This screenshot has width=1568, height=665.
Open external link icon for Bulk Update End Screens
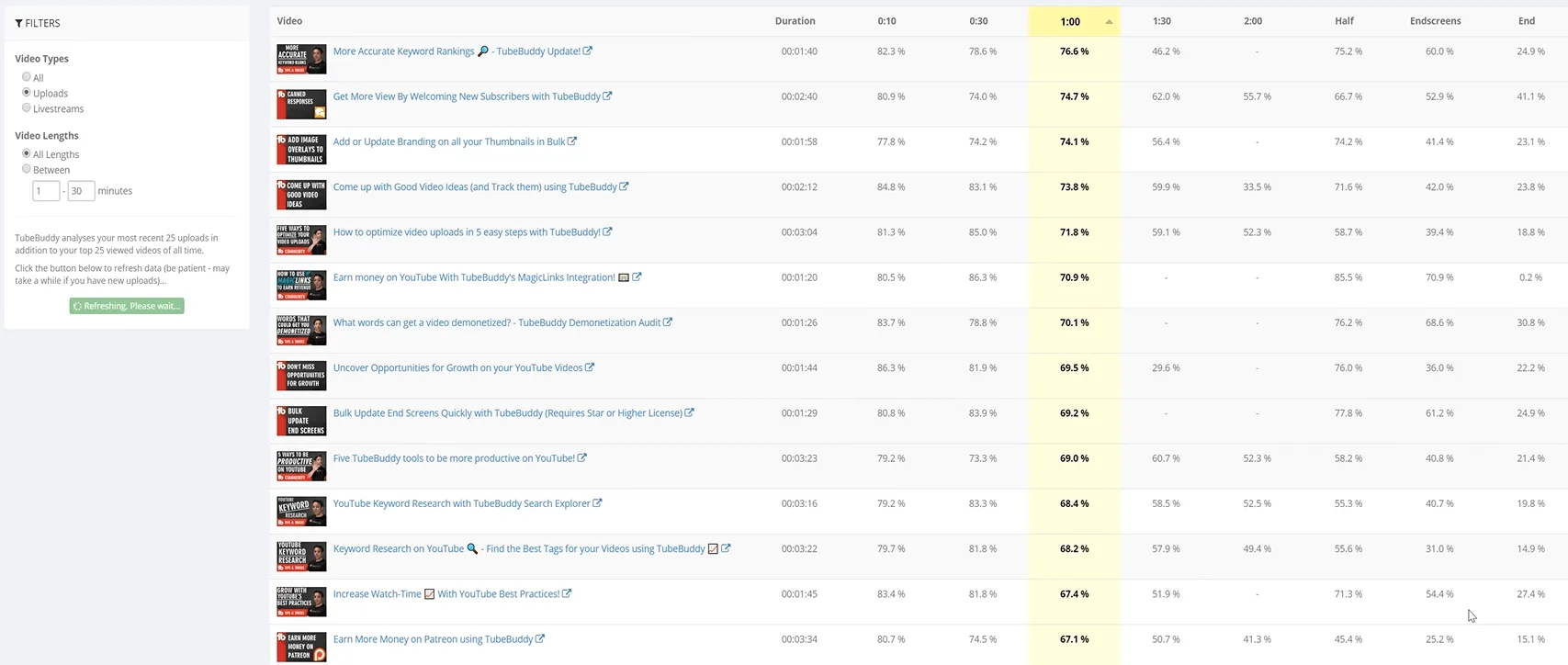tap(689, 413)
